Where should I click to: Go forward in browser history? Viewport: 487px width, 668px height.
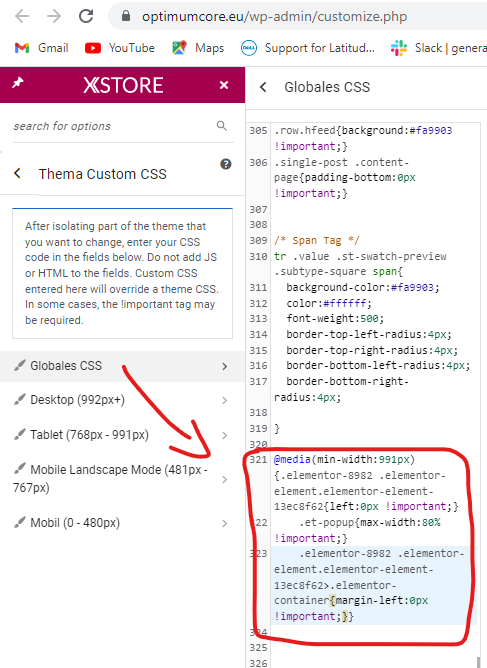54,17
